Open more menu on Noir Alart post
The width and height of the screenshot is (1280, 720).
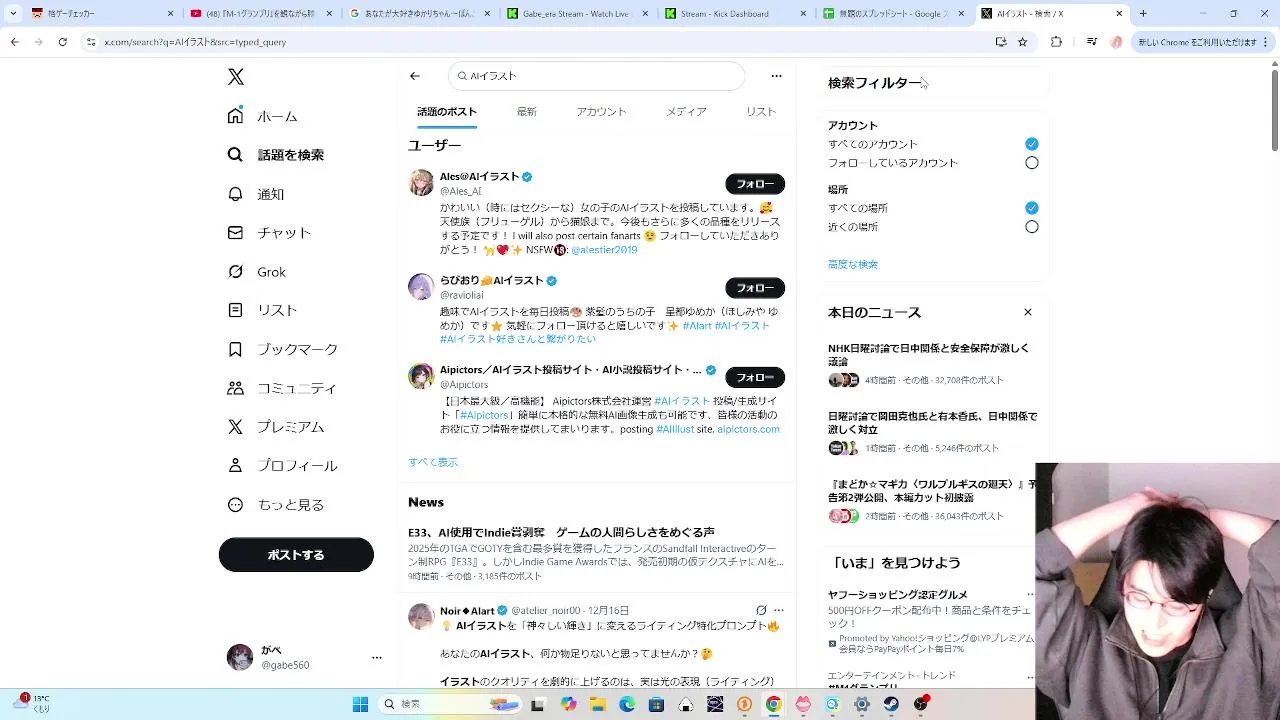779,610
